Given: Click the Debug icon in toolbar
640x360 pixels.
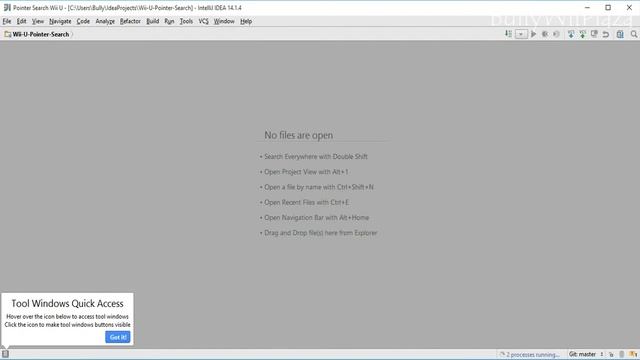Looking at the screenshot, I should coord(545,34).
